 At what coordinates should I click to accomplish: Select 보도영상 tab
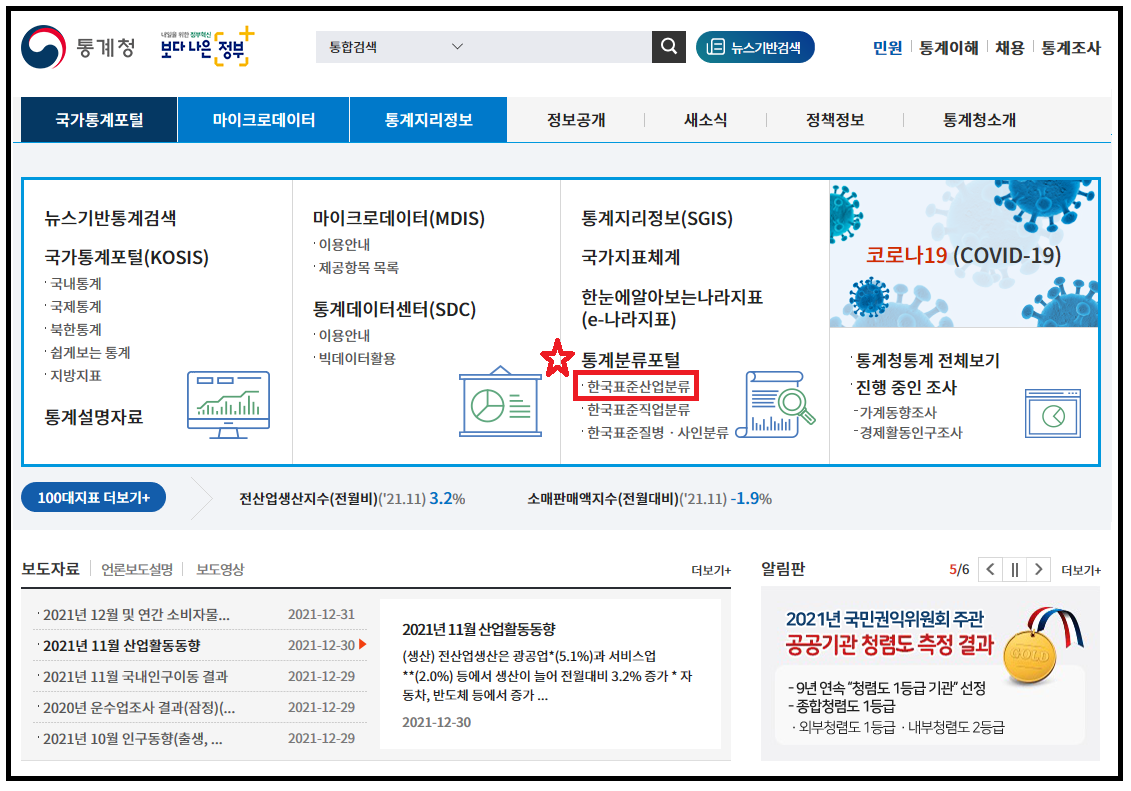[x=220, y=570]
